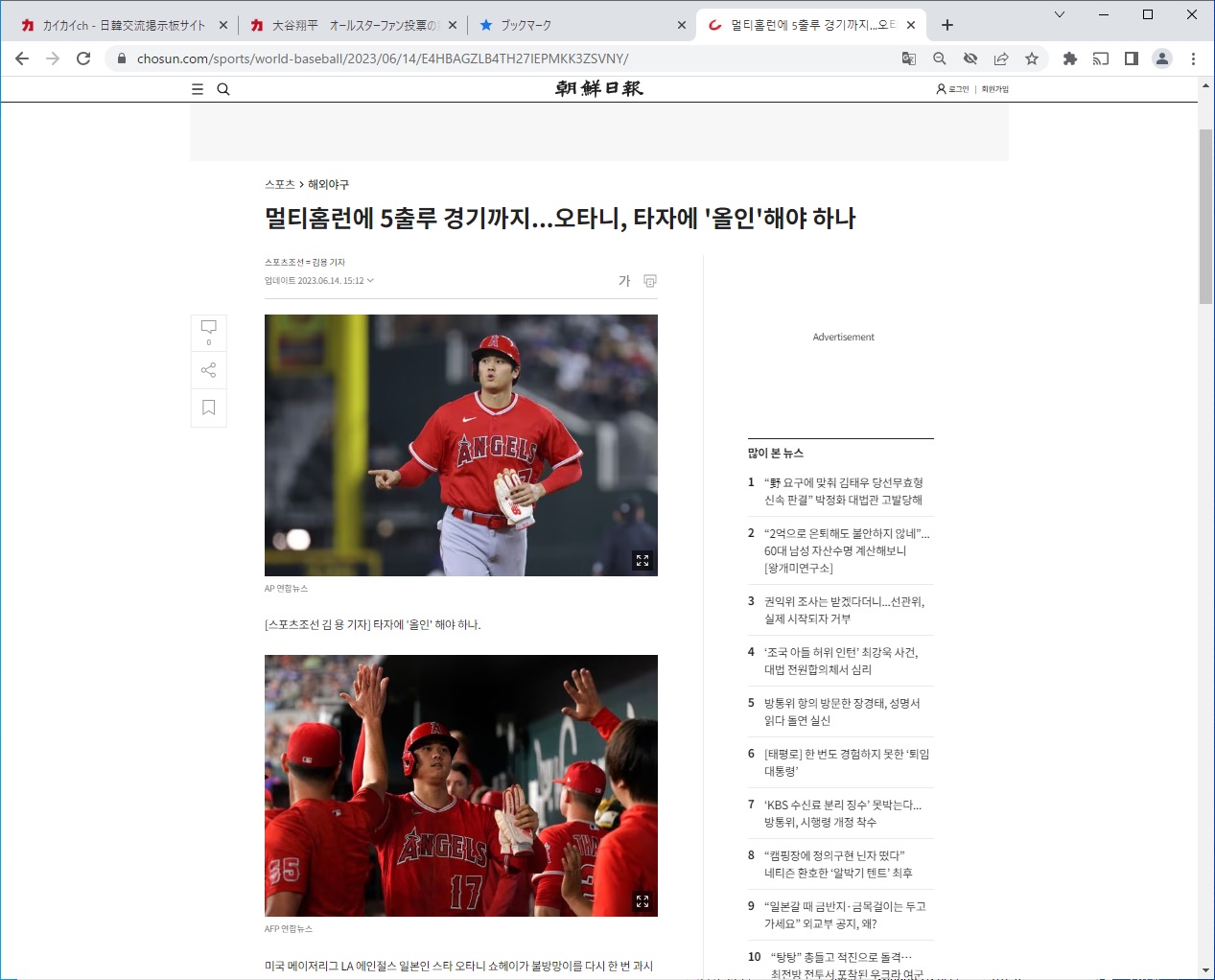
Task: Open the Google Translate page icon
Action: (909, 58)
